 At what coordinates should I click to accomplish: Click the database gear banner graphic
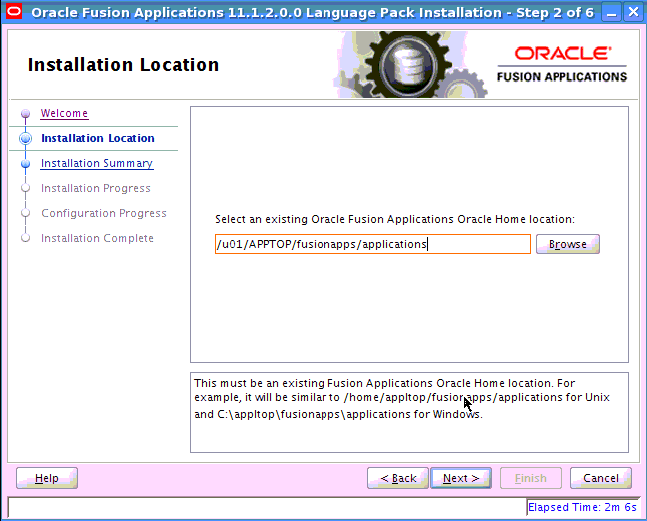[x=409, y=64]
